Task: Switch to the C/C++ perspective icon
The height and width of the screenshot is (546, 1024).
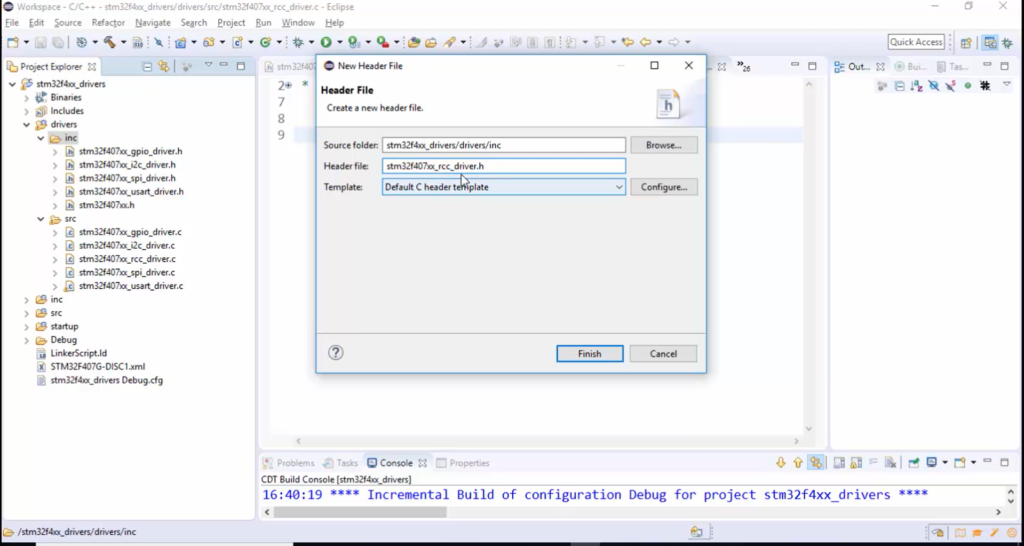Action: tap(990, 42)
